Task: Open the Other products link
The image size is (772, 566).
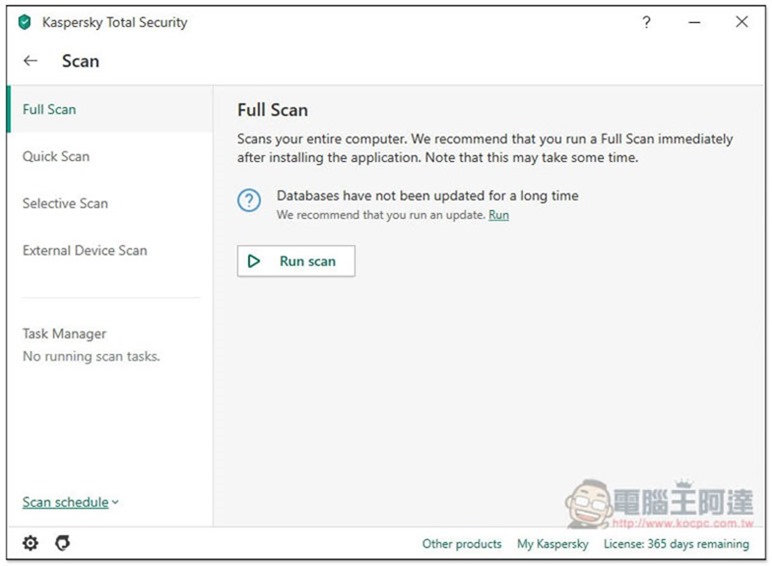Action: click(x=462, y=544)
